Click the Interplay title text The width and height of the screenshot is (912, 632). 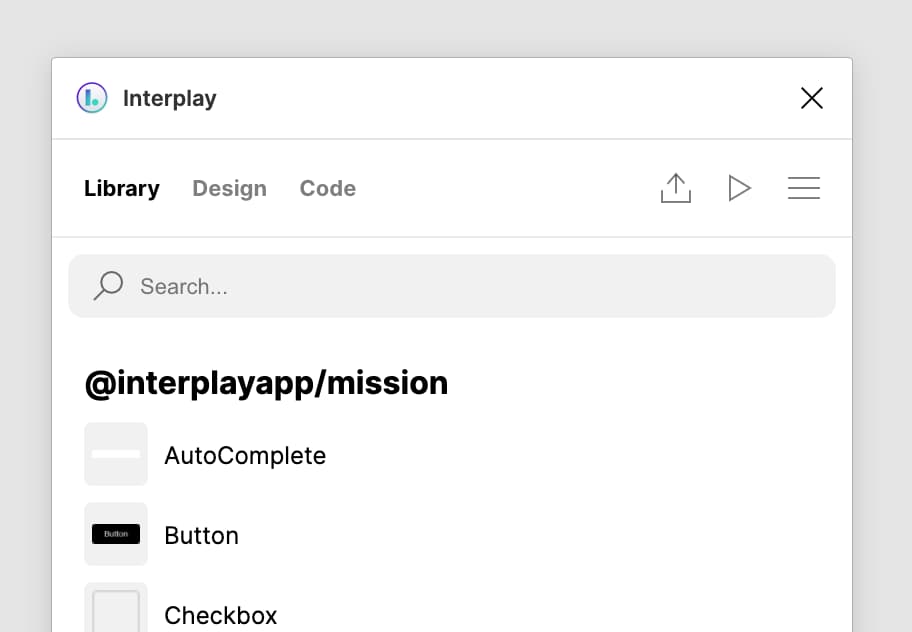169,98
